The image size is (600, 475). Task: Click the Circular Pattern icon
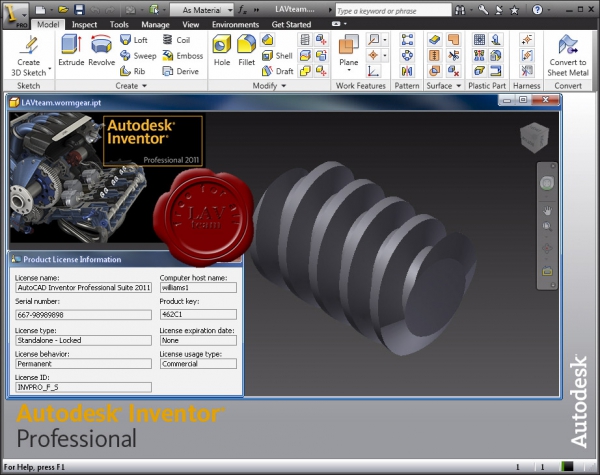pyautogui.click(x=407, y=55)
